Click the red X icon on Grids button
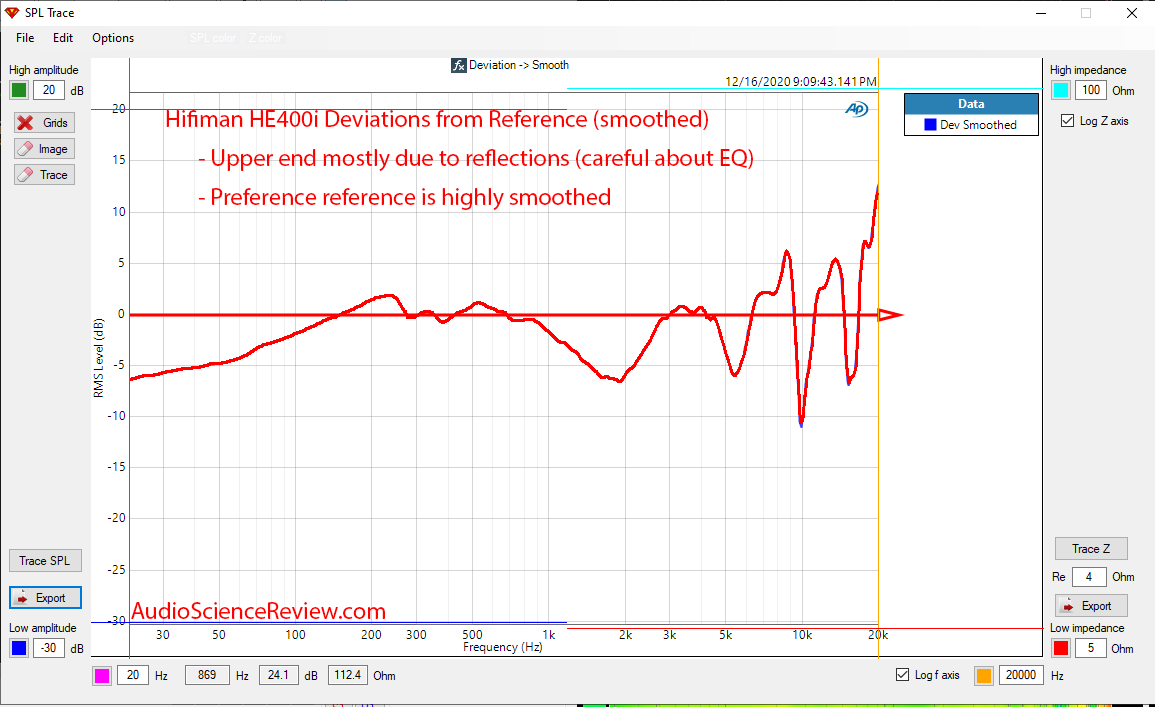Viewport: 1155px width, 707px height. coord(25,123)
